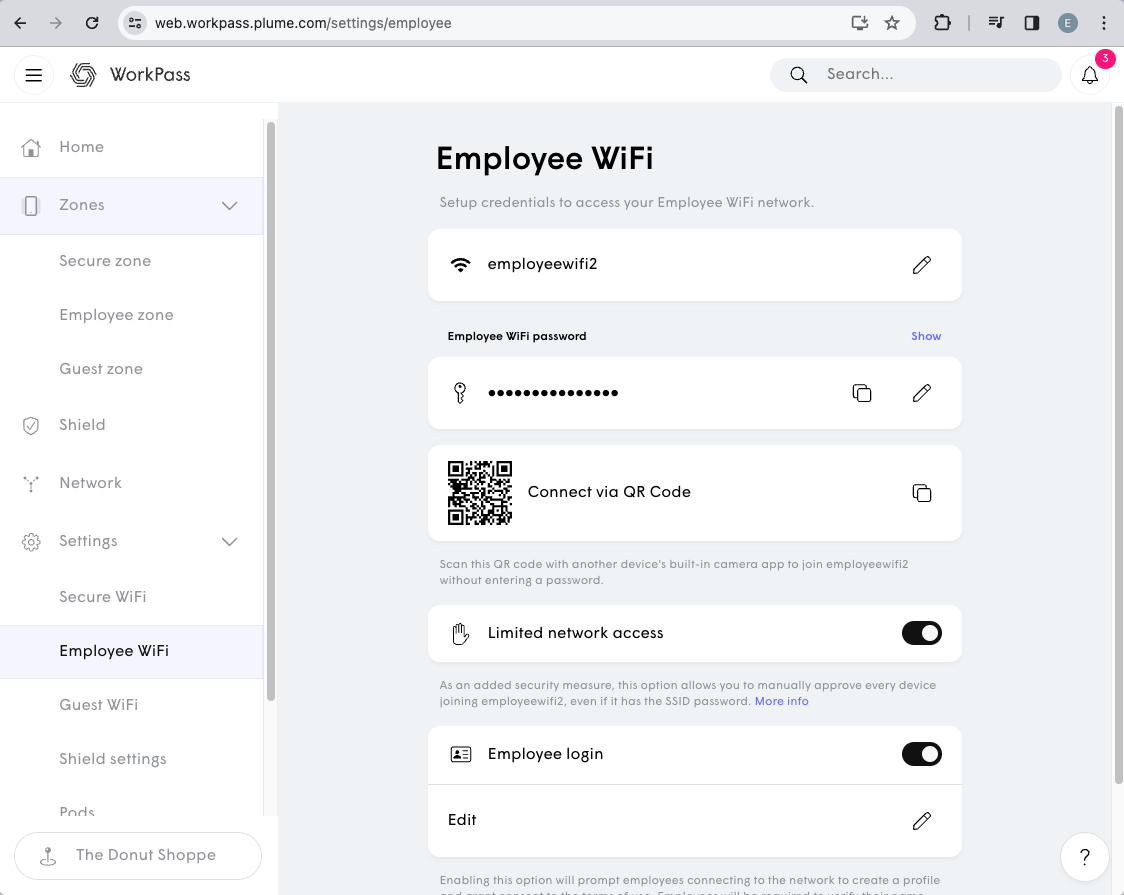Click the search magnifier icon
The image size is (1124, 895).
[799, 75]
